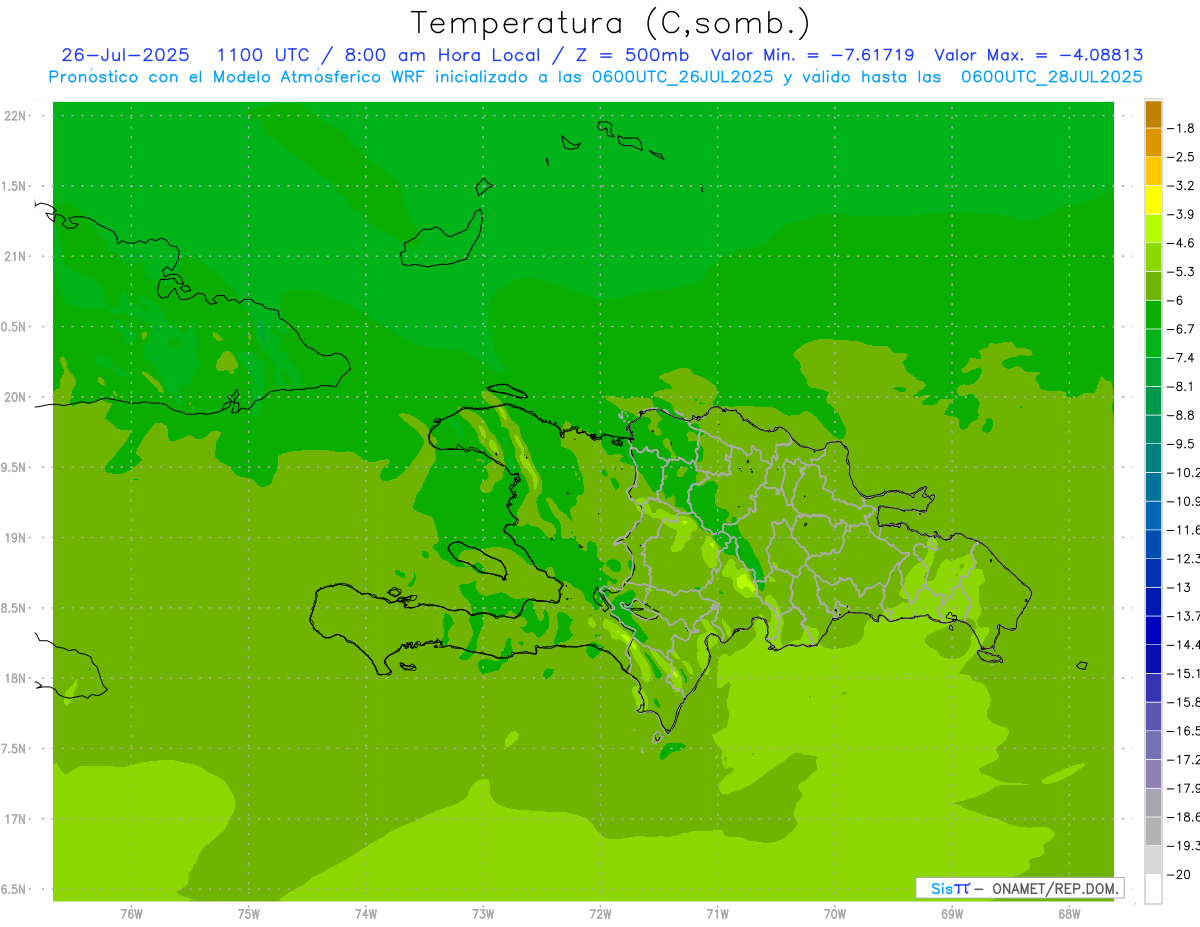Click the "1100 UTC" time label
Viewport: 1200px width, 927px height.
[x=262, y=56]
